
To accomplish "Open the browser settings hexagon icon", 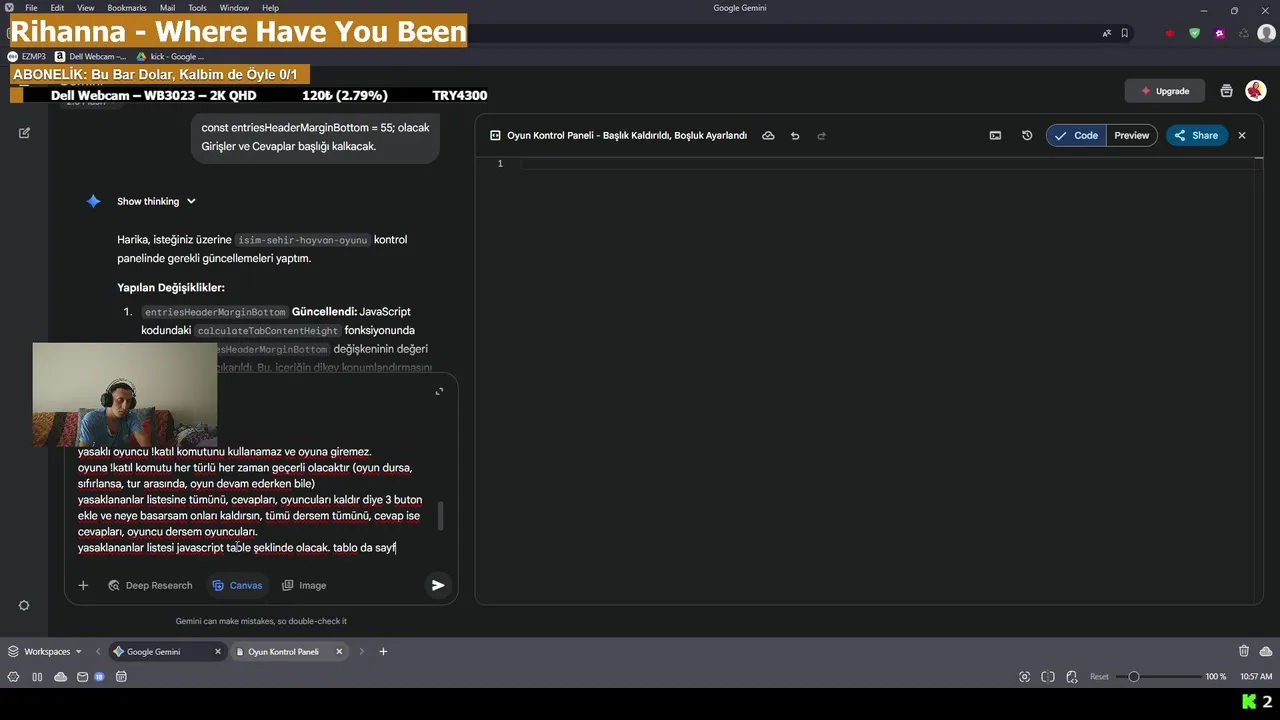I will click(x=13, y=676).
